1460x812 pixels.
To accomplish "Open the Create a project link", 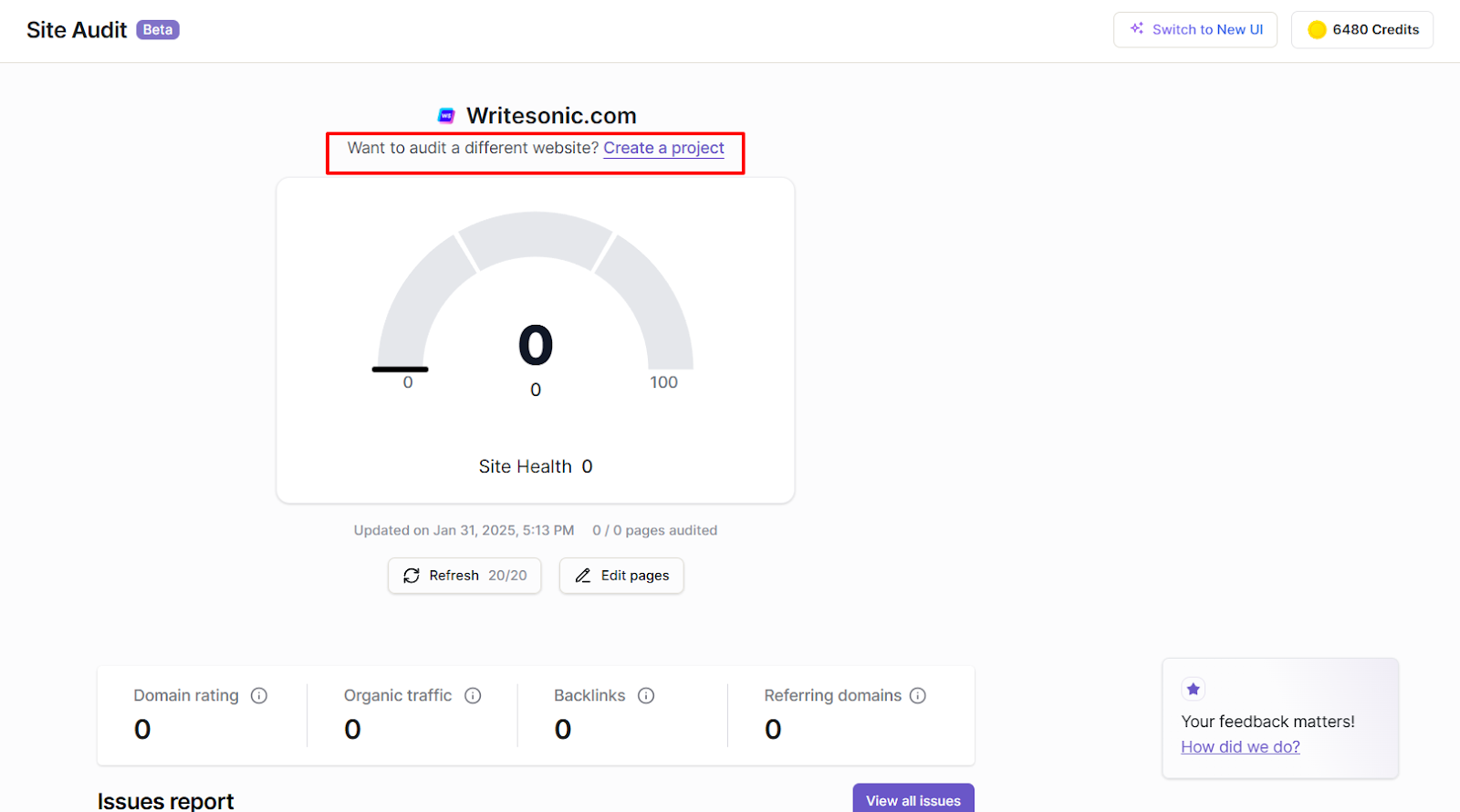I will click(x=663, y=148).
